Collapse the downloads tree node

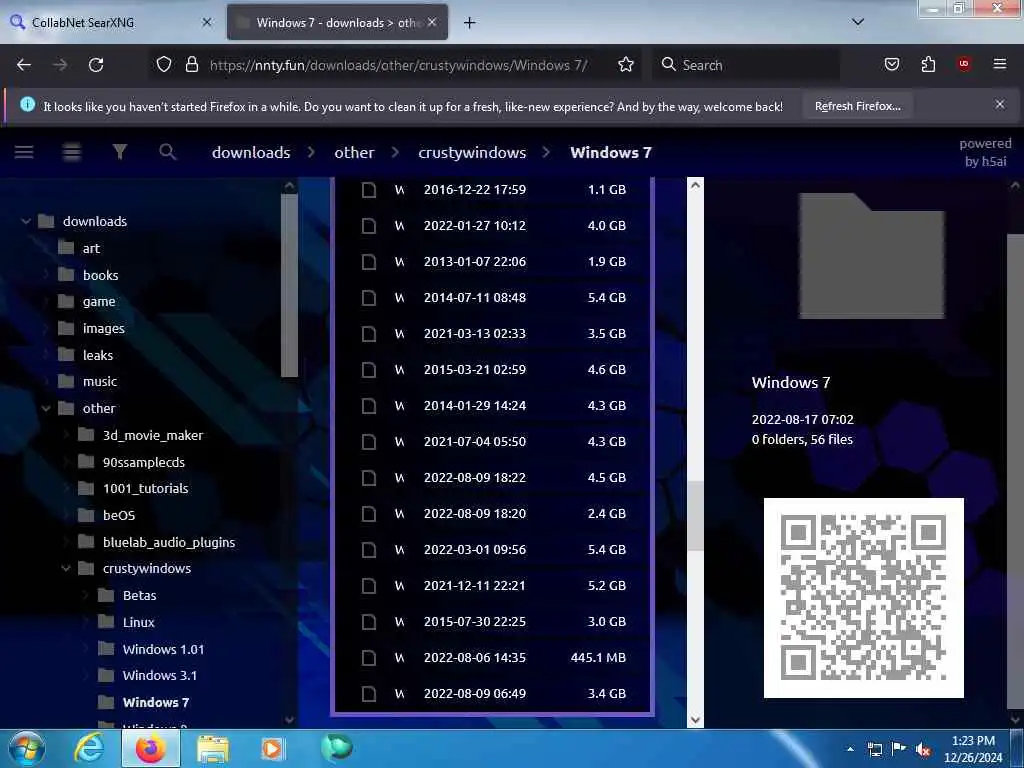click(26, 221)
